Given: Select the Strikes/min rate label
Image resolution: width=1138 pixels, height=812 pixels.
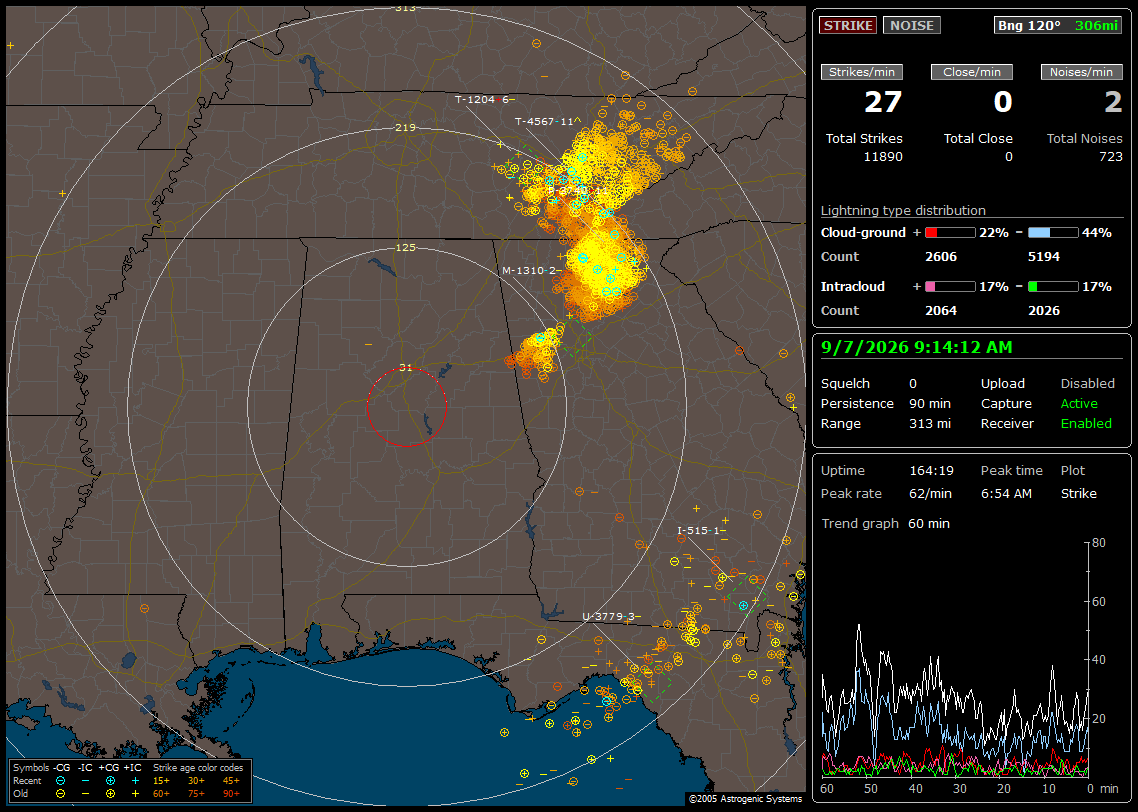Looking at the screenshot, I should point(861,72).
